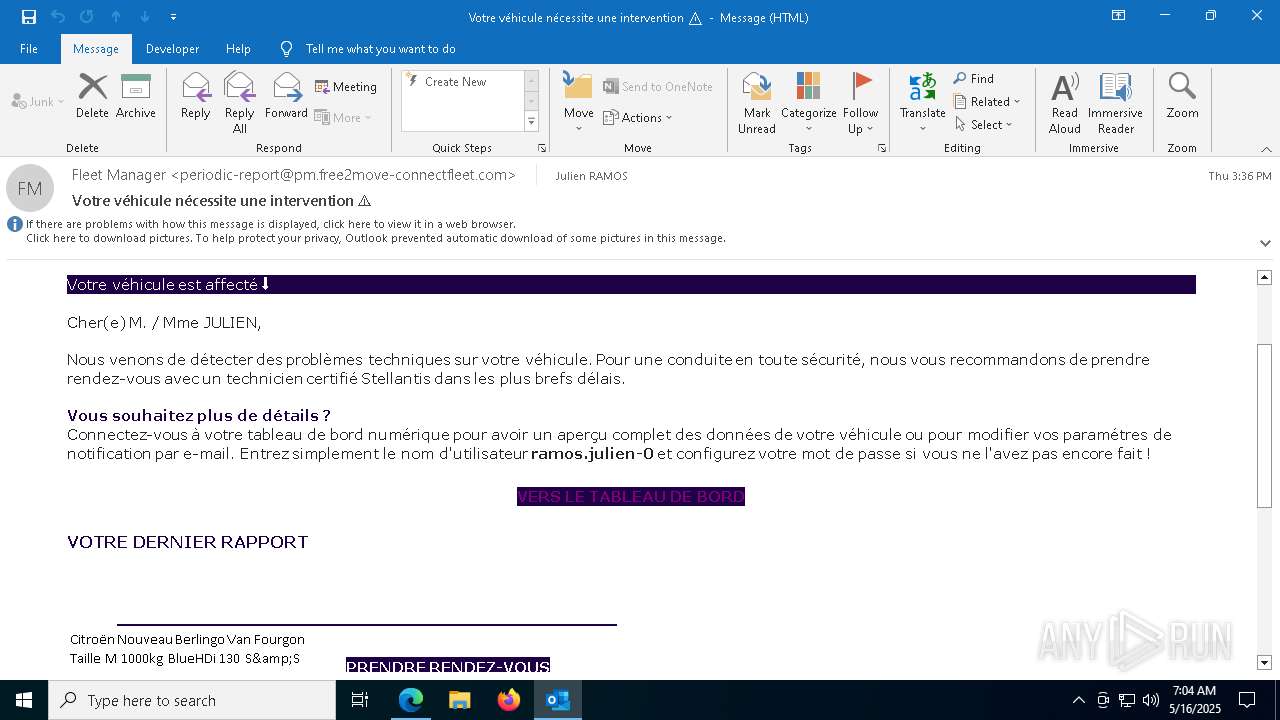This screenshot has height=720, width=1280.
Task: Open the volume control in the tray
Action: [x=1150, y=700]
